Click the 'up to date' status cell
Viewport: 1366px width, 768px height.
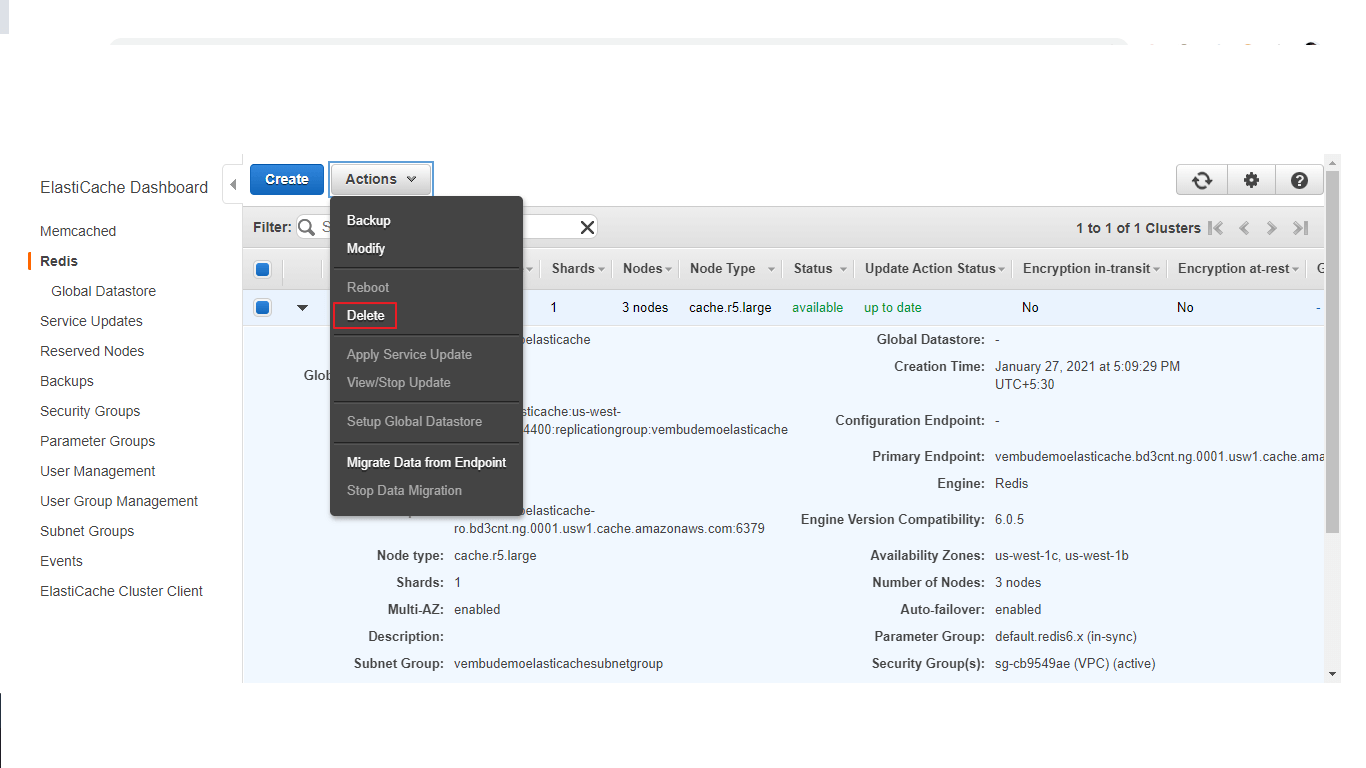[893, 307]
